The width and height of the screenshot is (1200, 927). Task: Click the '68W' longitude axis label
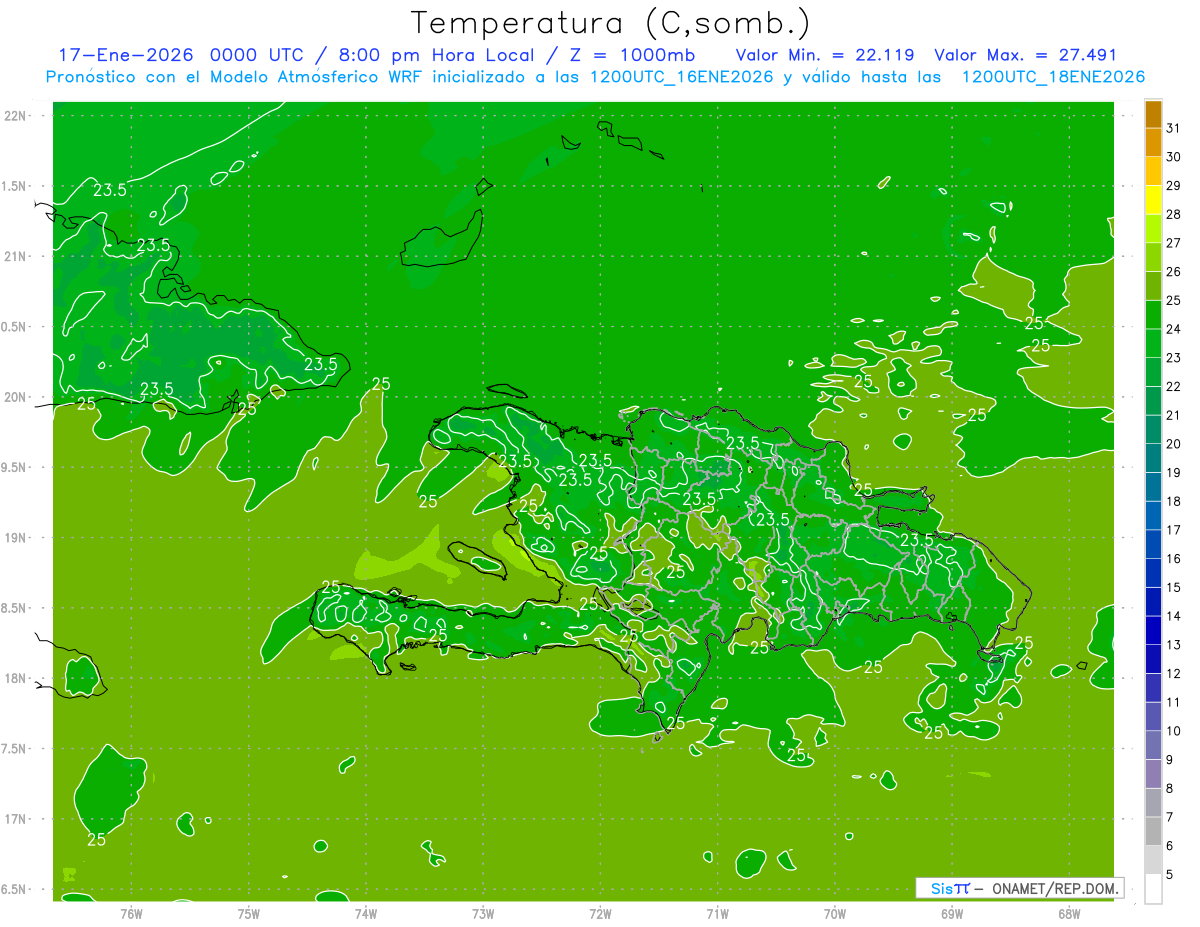pos(1069,913)
